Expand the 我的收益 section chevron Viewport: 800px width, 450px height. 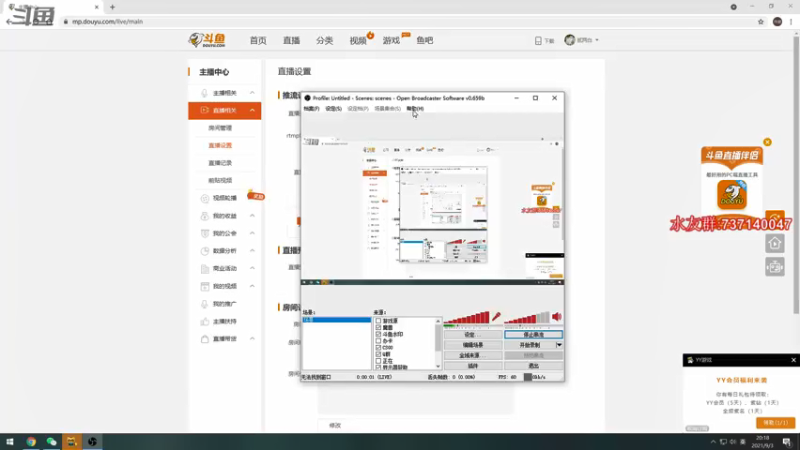tap(252, 216)
